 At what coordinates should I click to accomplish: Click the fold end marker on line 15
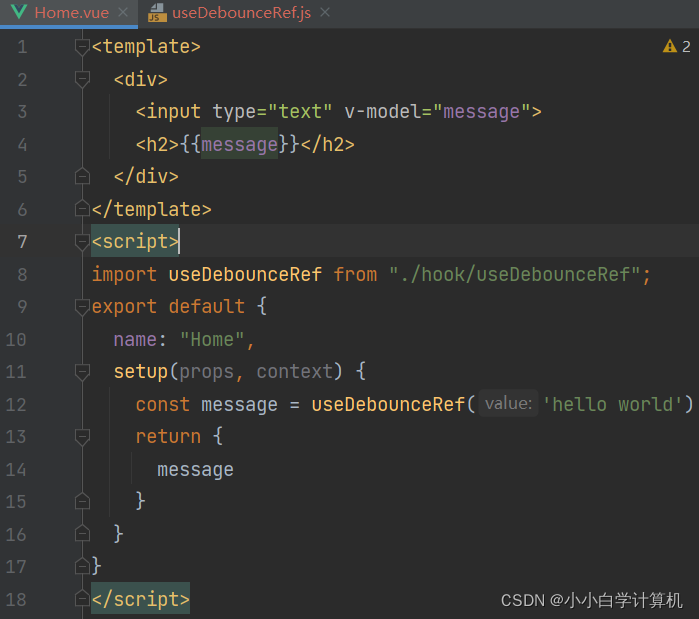[x=82, y=501]
